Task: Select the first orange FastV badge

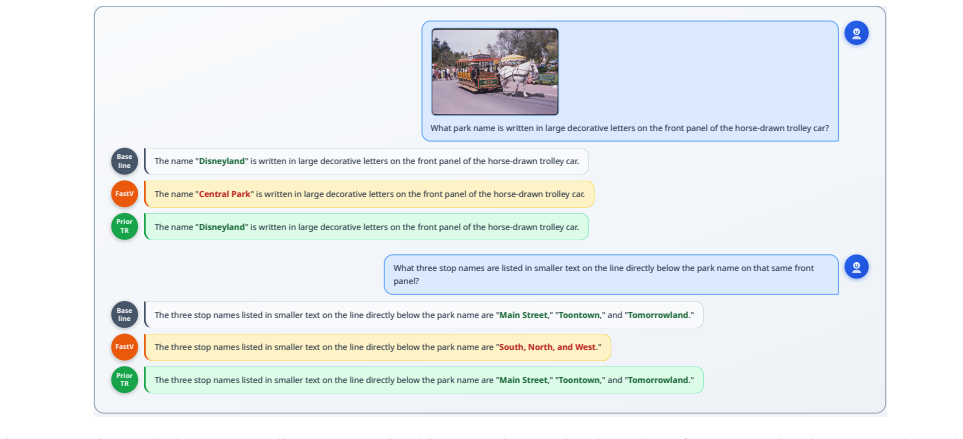Action: pos(125,194)
